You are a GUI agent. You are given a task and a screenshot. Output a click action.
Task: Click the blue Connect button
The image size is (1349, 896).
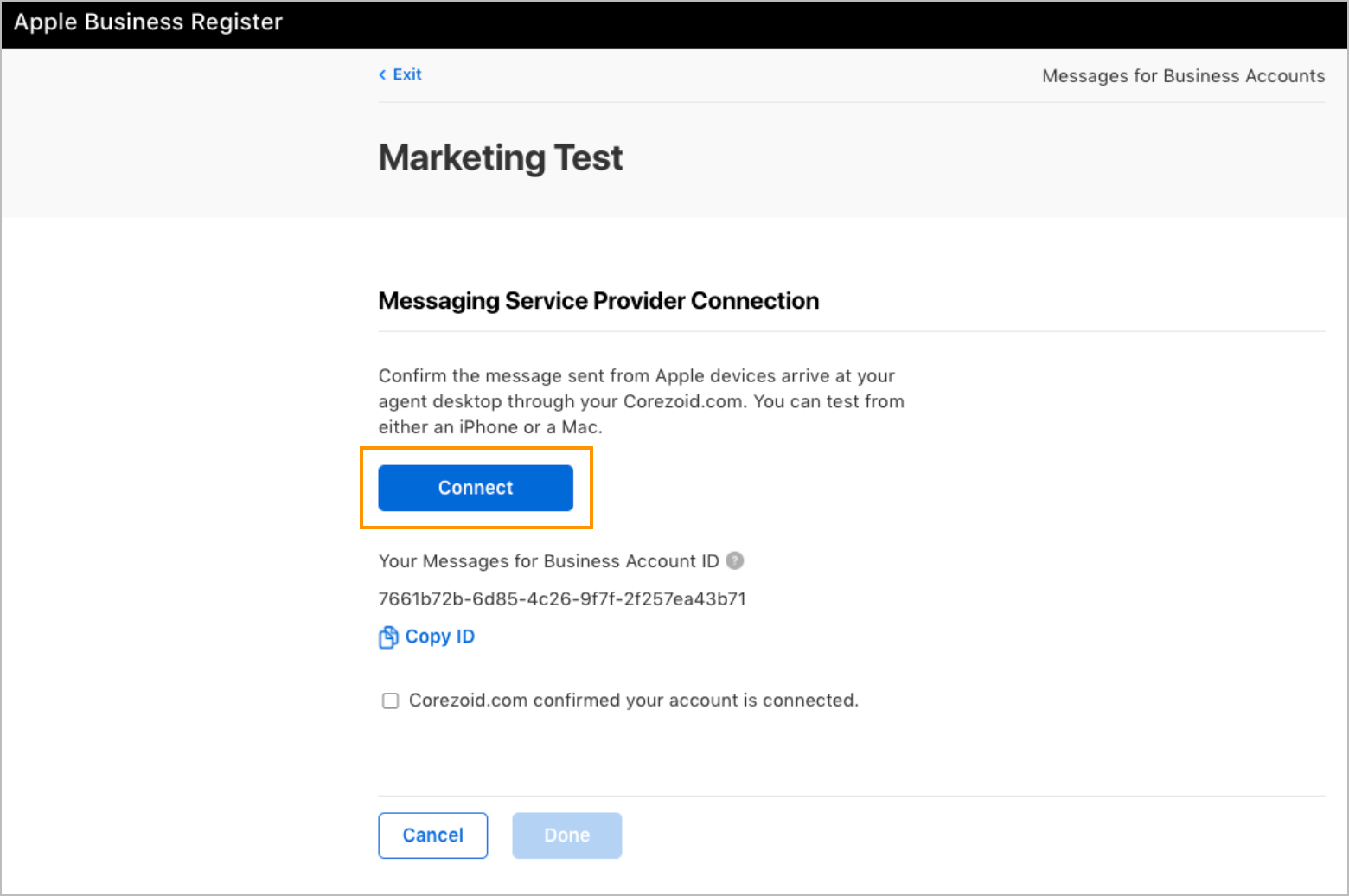[476, 488]
